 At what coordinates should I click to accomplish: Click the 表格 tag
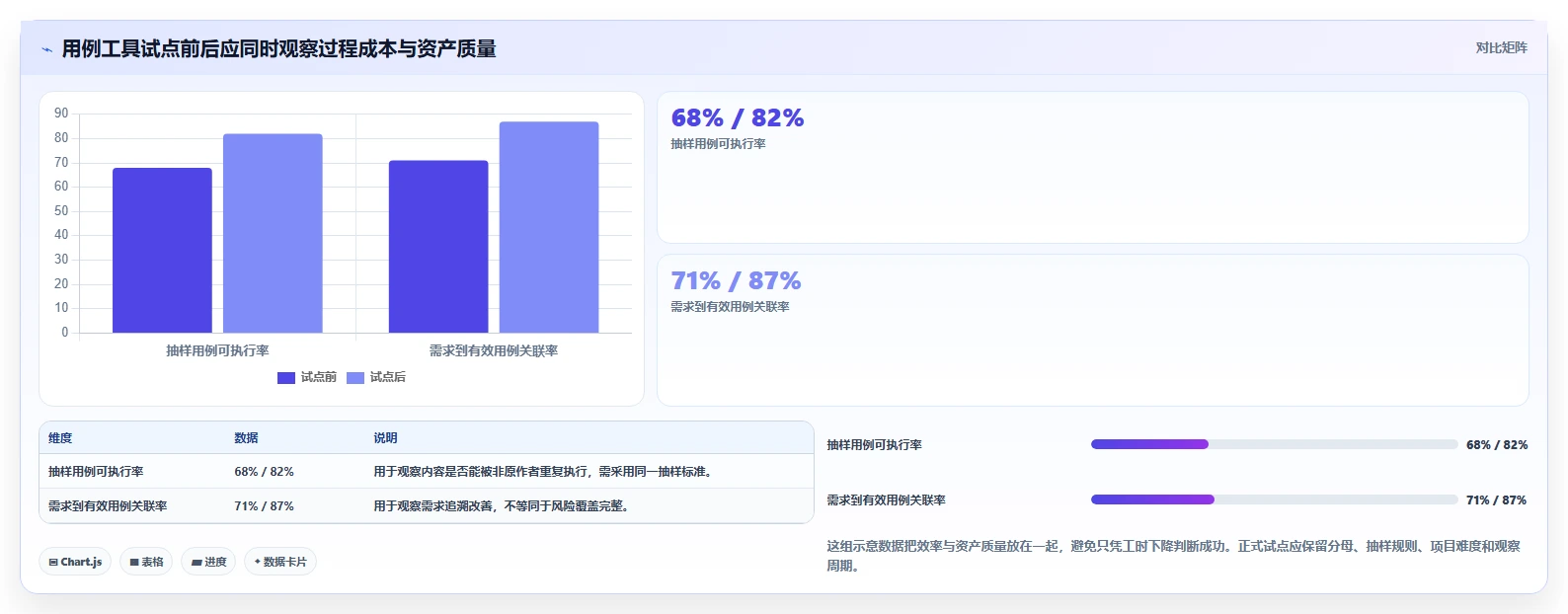pyautogui.click(x=146, y=562)
